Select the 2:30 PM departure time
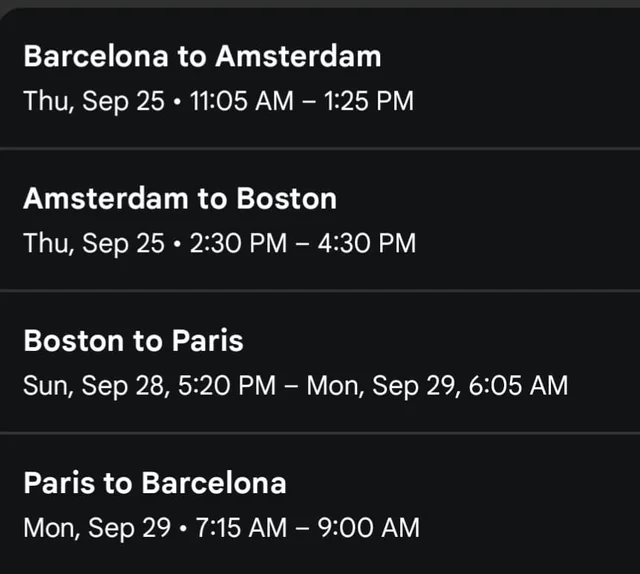This screenshot has height=574, width=640. tap(231, 243)
